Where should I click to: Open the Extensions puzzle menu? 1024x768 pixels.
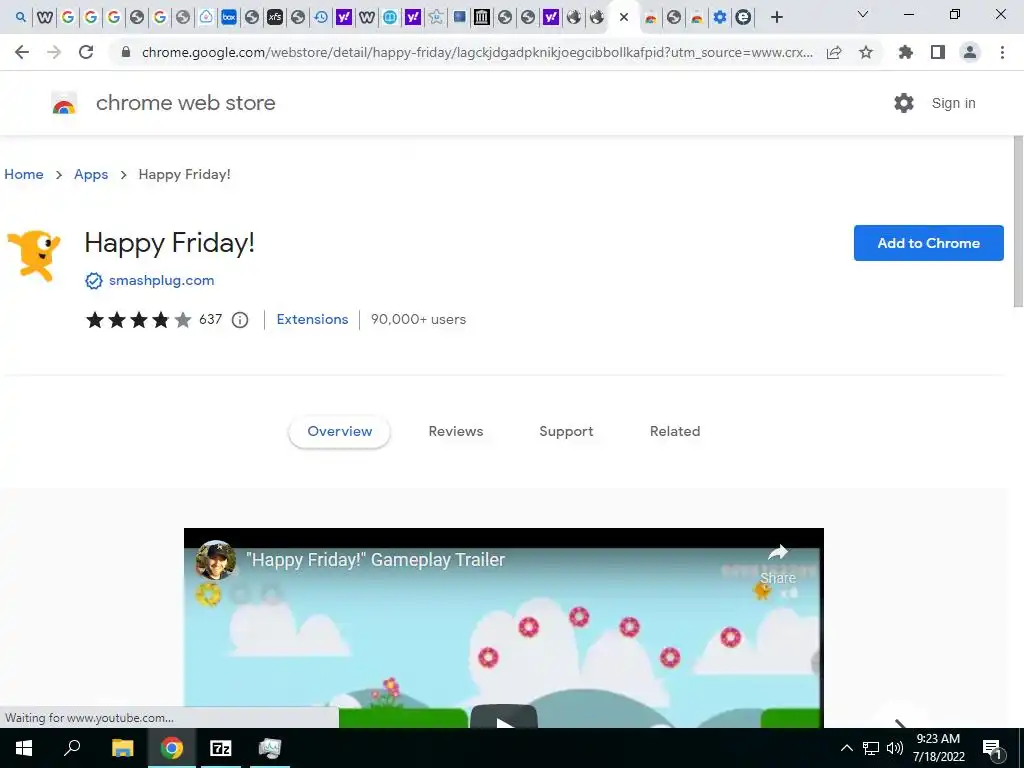click(x=906, y=52)
